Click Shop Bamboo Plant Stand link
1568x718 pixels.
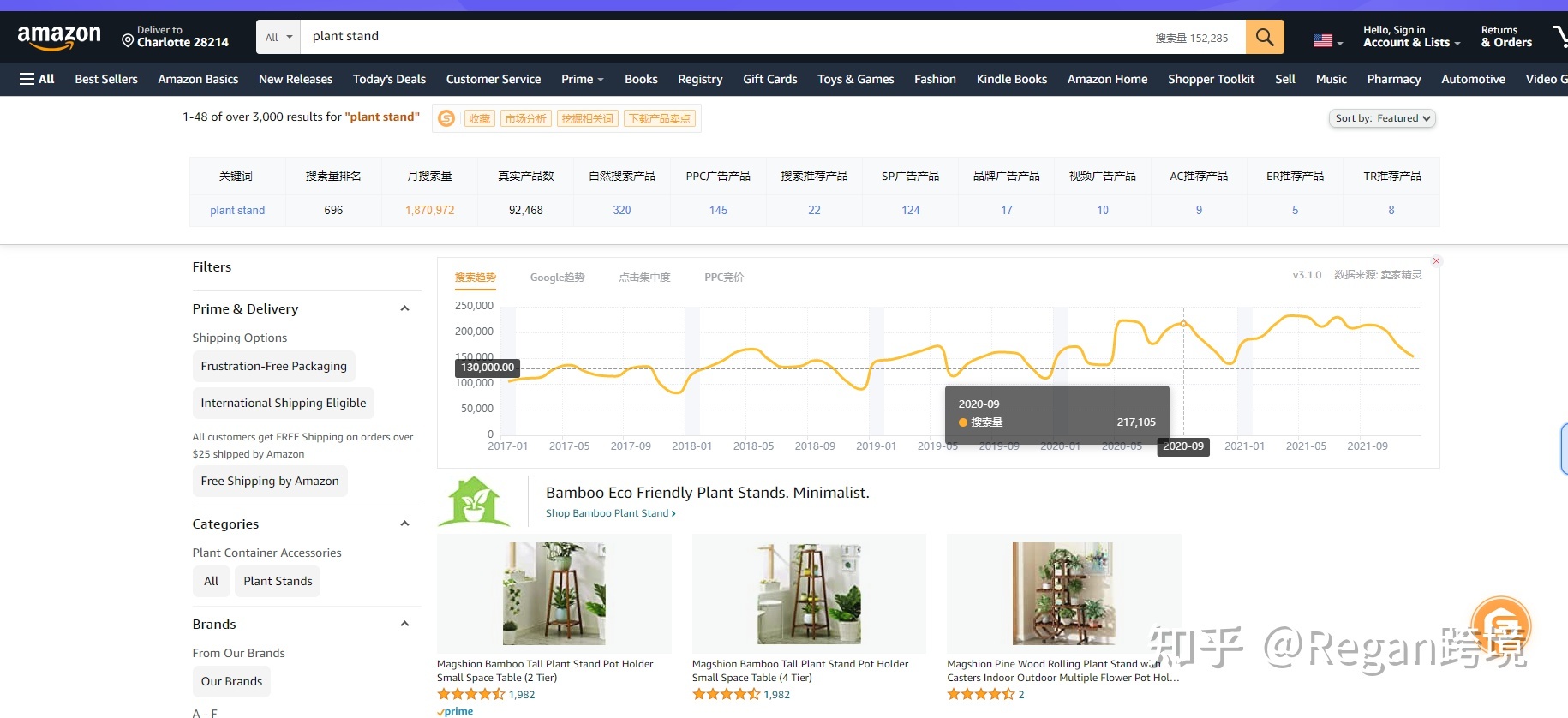click(x=611, y=513)
